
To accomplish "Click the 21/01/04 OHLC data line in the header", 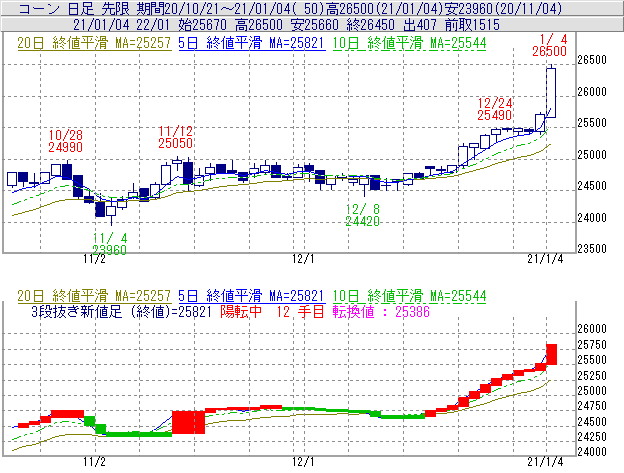I will click(286, 25).
